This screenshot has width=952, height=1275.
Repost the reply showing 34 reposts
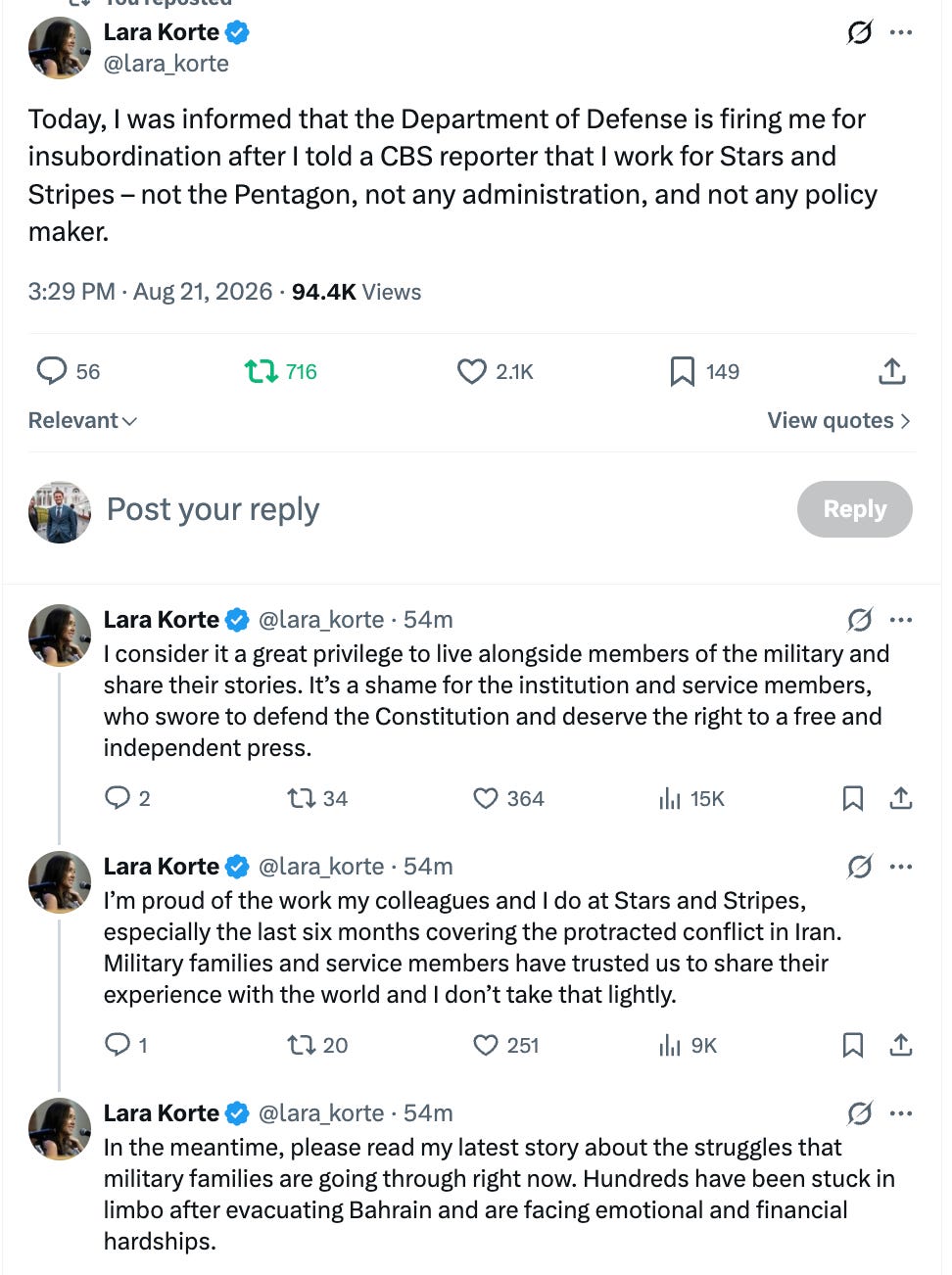317,798
